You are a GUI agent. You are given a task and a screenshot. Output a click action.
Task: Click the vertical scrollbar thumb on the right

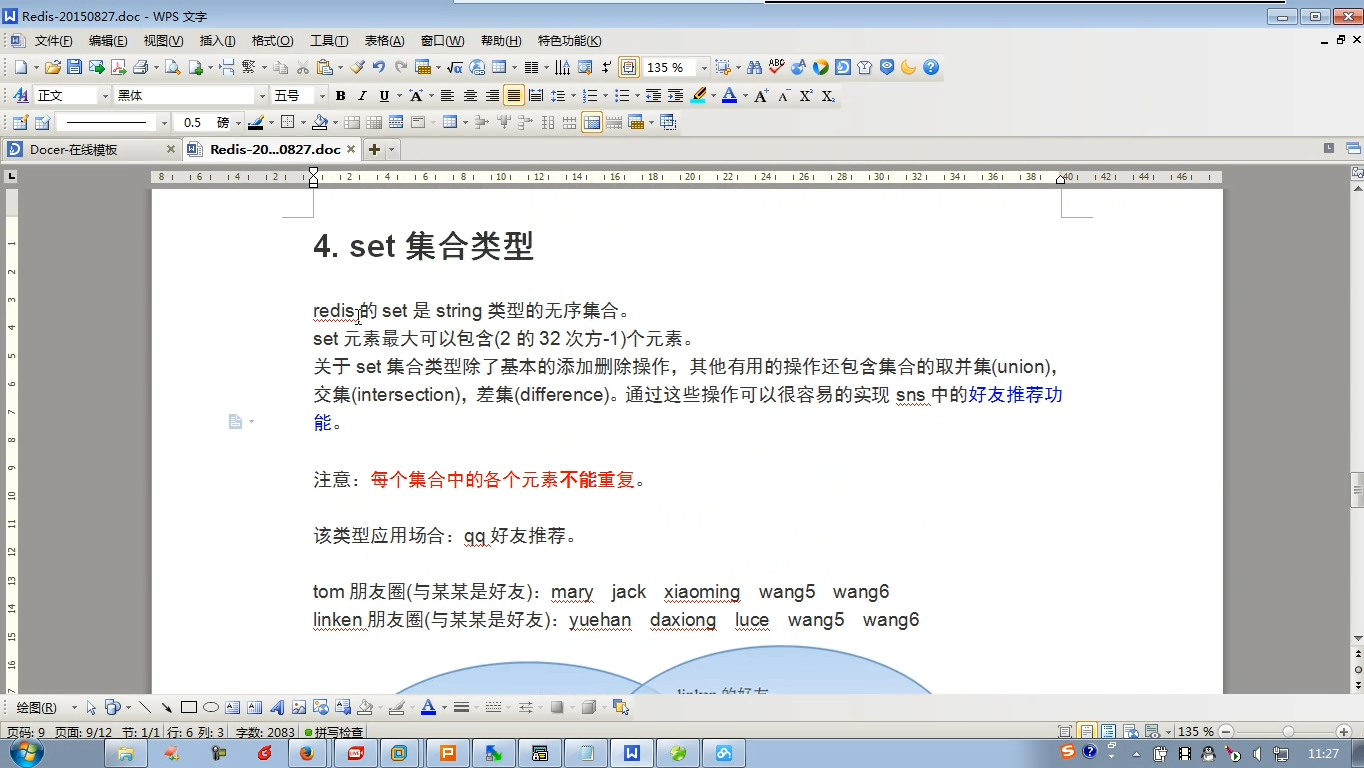1357,491
